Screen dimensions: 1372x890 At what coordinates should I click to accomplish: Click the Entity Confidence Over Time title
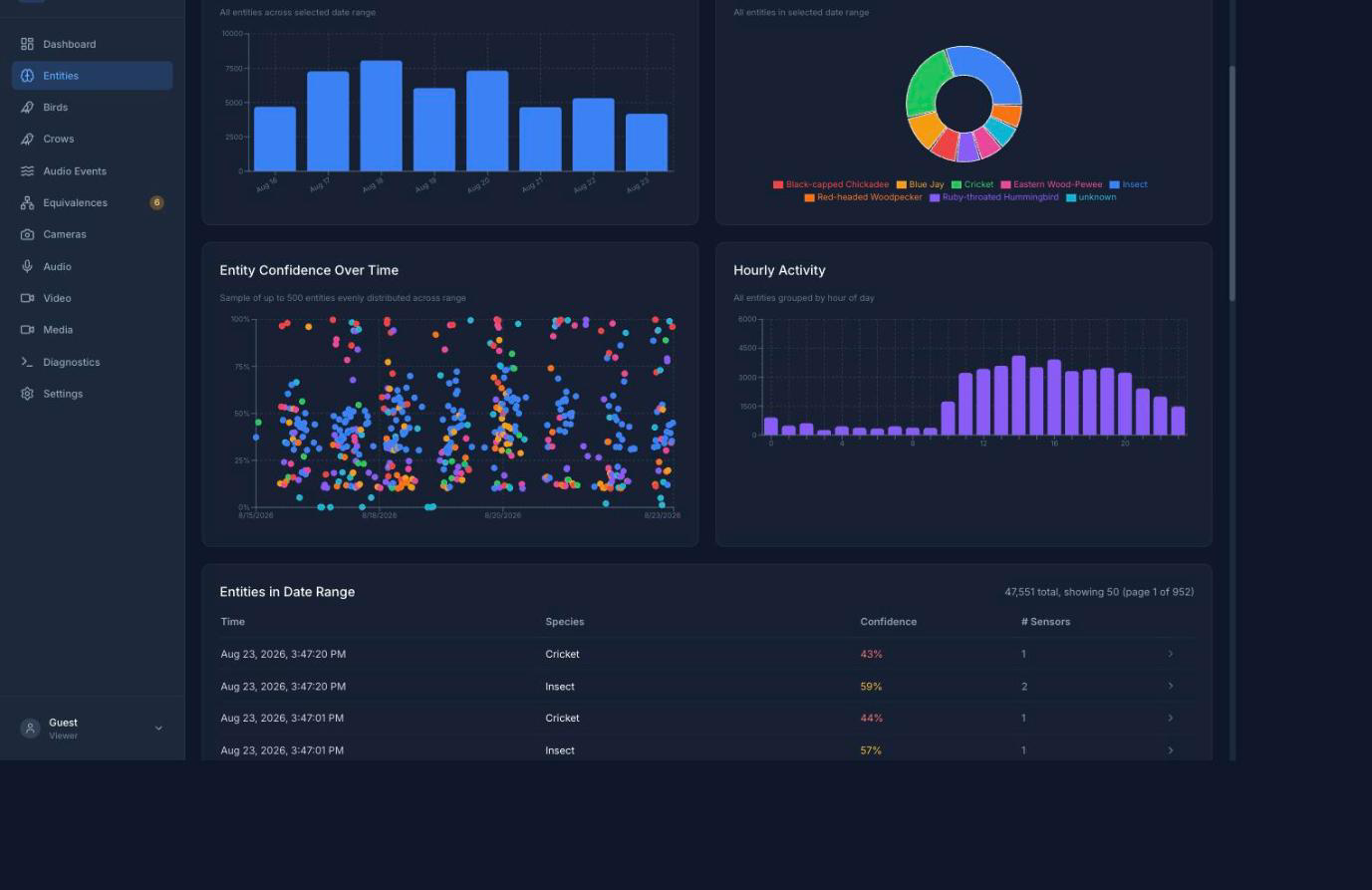(309, 270)
